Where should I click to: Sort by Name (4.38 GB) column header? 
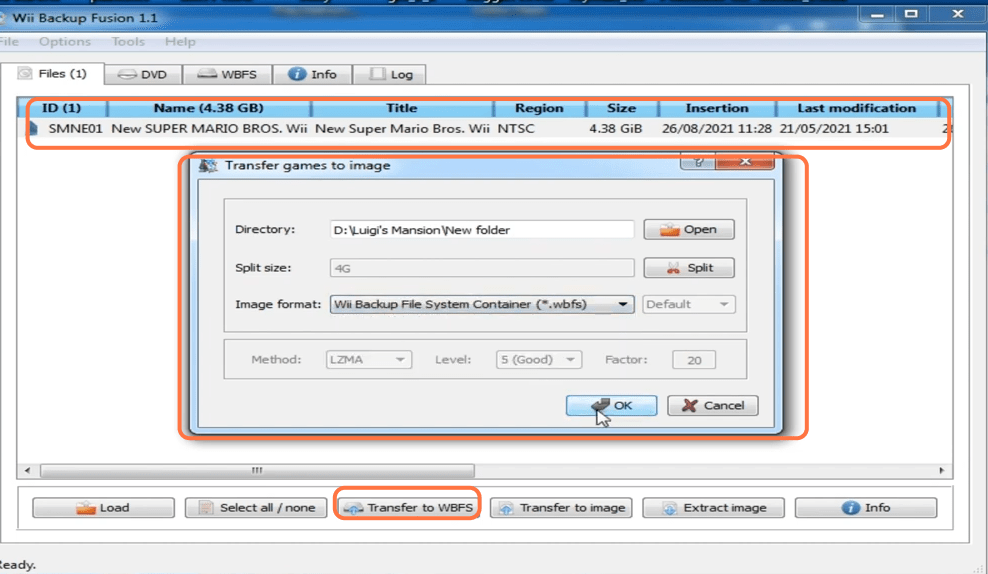click(x=209, y=108)
